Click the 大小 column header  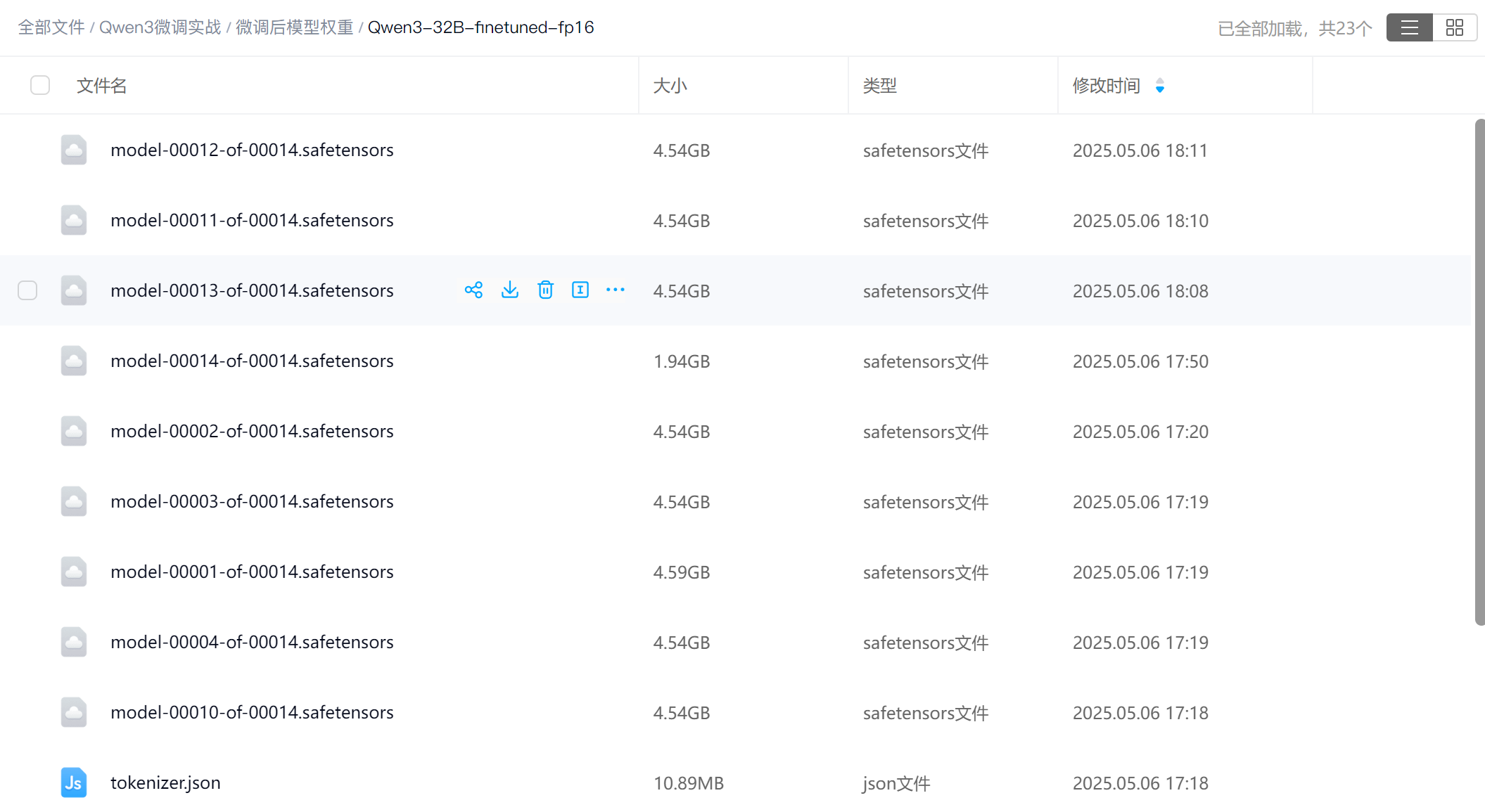click(x=670, y=86)
